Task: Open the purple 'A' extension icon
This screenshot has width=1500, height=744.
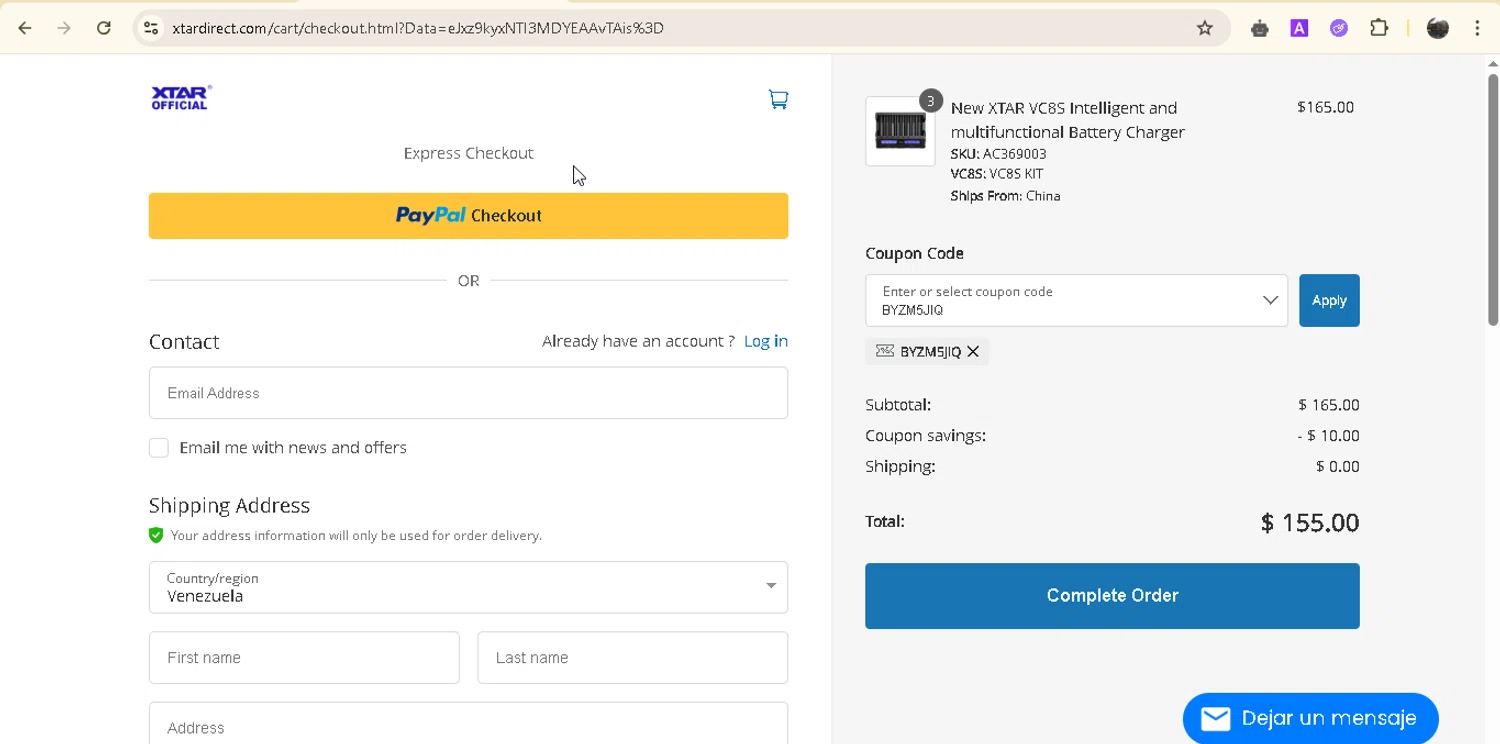Action: click(1299, 28)
